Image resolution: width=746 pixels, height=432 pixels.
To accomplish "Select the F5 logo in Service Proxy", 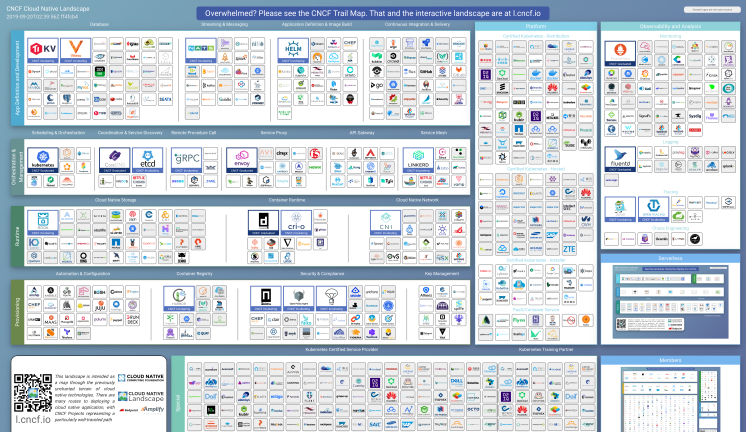I will click(x=314, y=153).
